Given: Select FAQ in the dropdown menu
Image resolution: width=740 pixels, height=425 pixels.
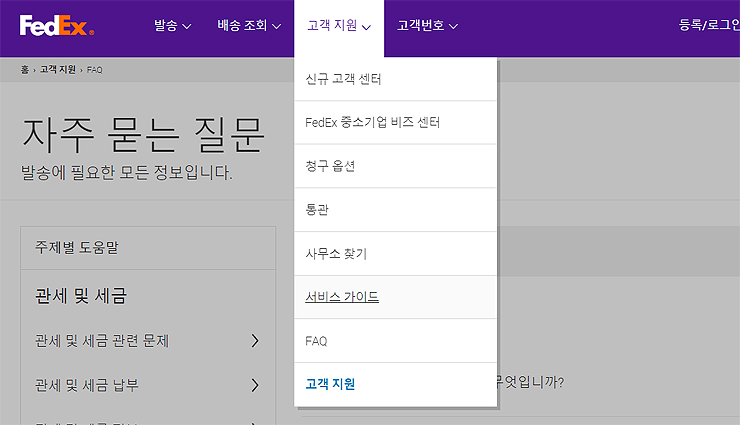Looking at the screenshot, I should (395, 341).
